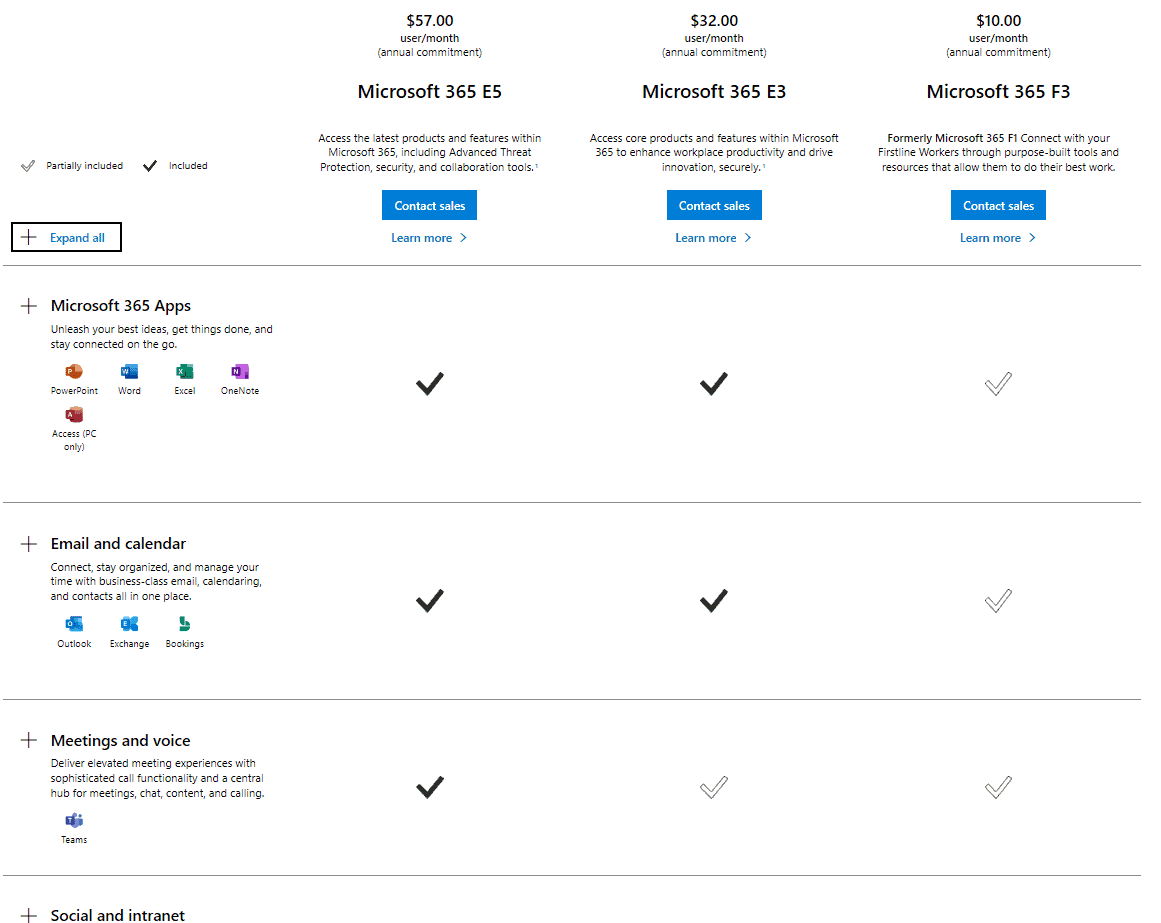Screen dimensions: 1161x923
Task: Expand the Meetings and voice section
Action: (x=29, y=740)
